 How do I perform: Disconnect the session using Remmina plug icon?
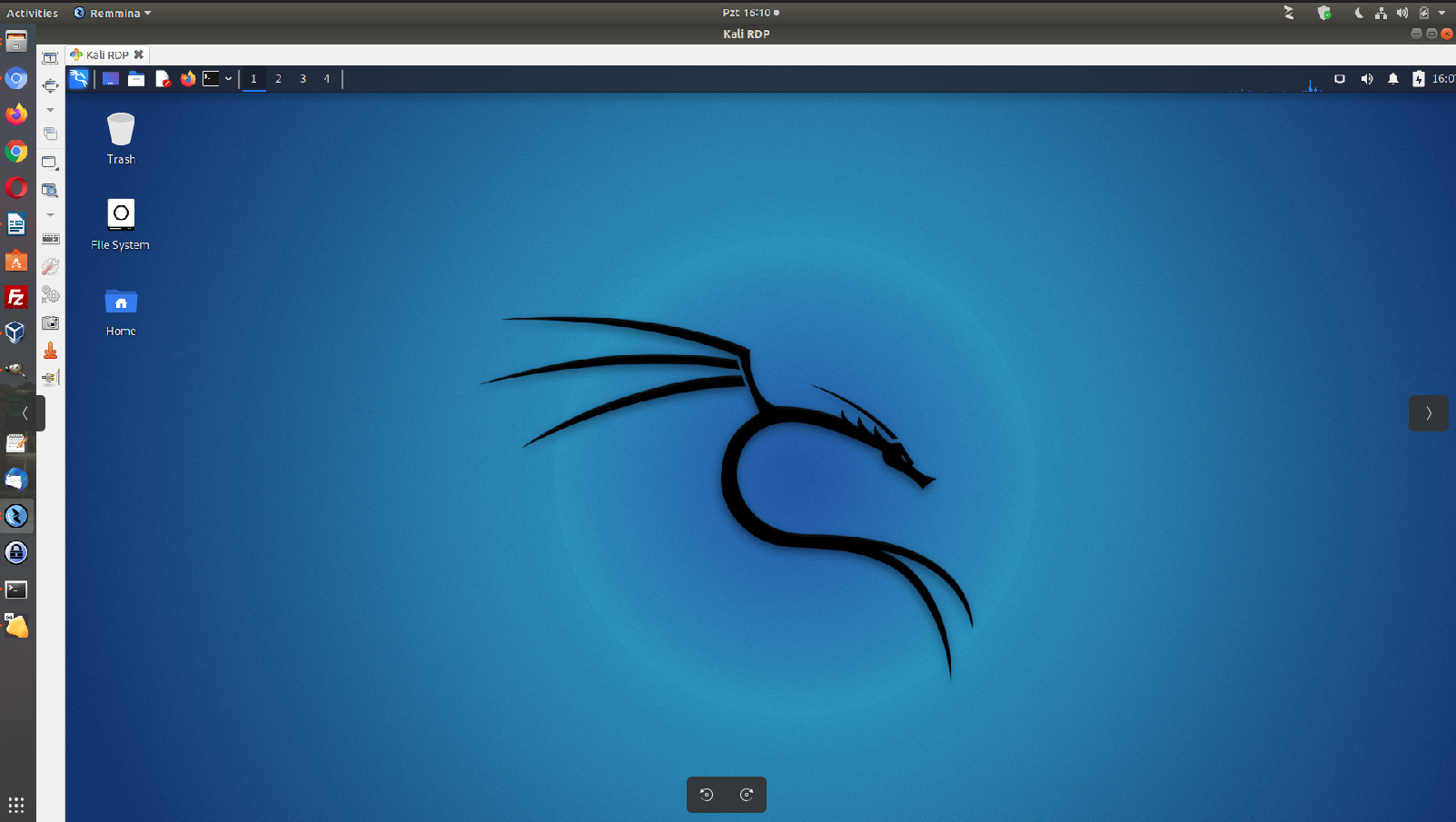[51, 378]
